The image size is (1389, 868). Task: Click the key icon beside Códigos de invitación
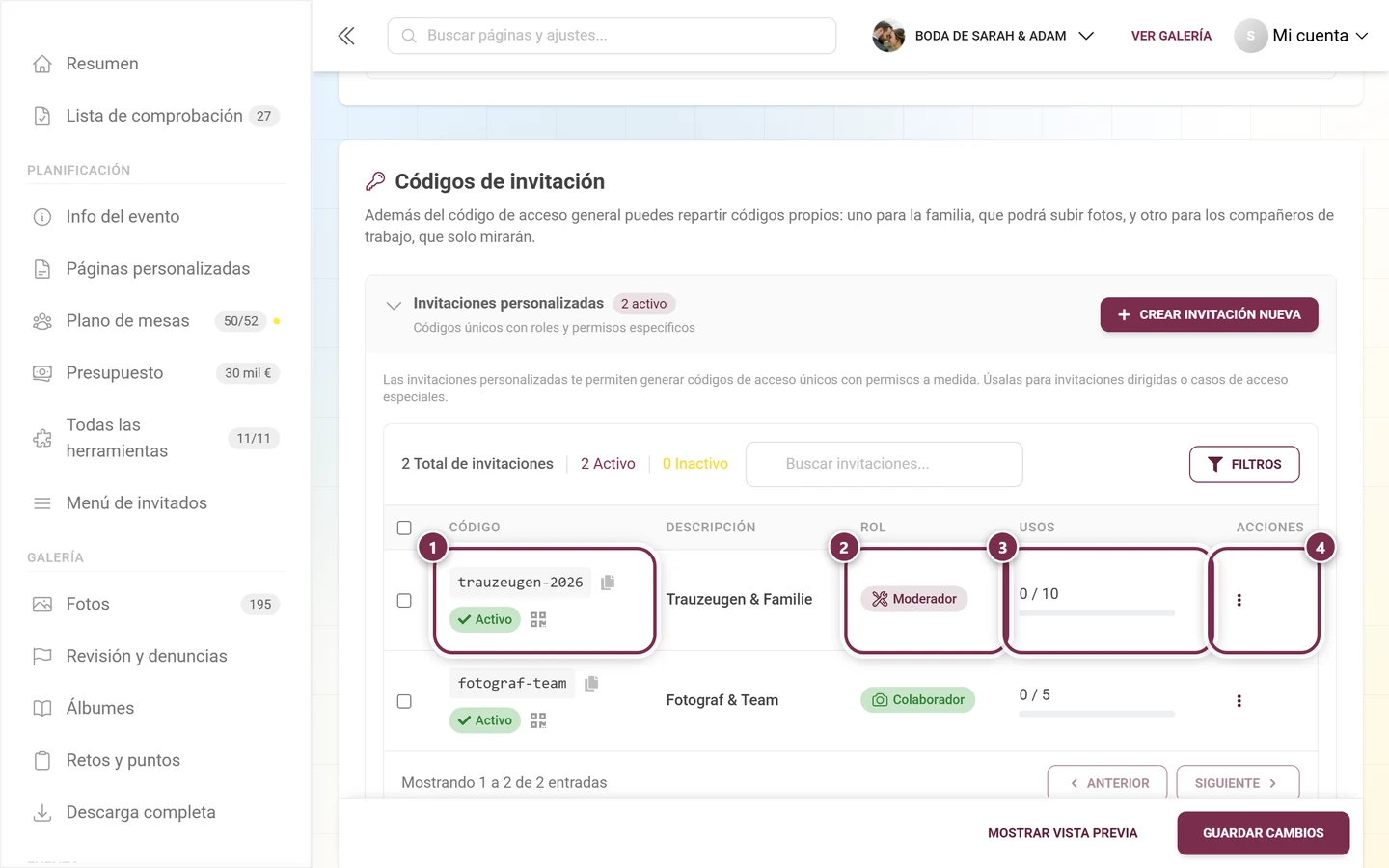(x=375, y=181)
